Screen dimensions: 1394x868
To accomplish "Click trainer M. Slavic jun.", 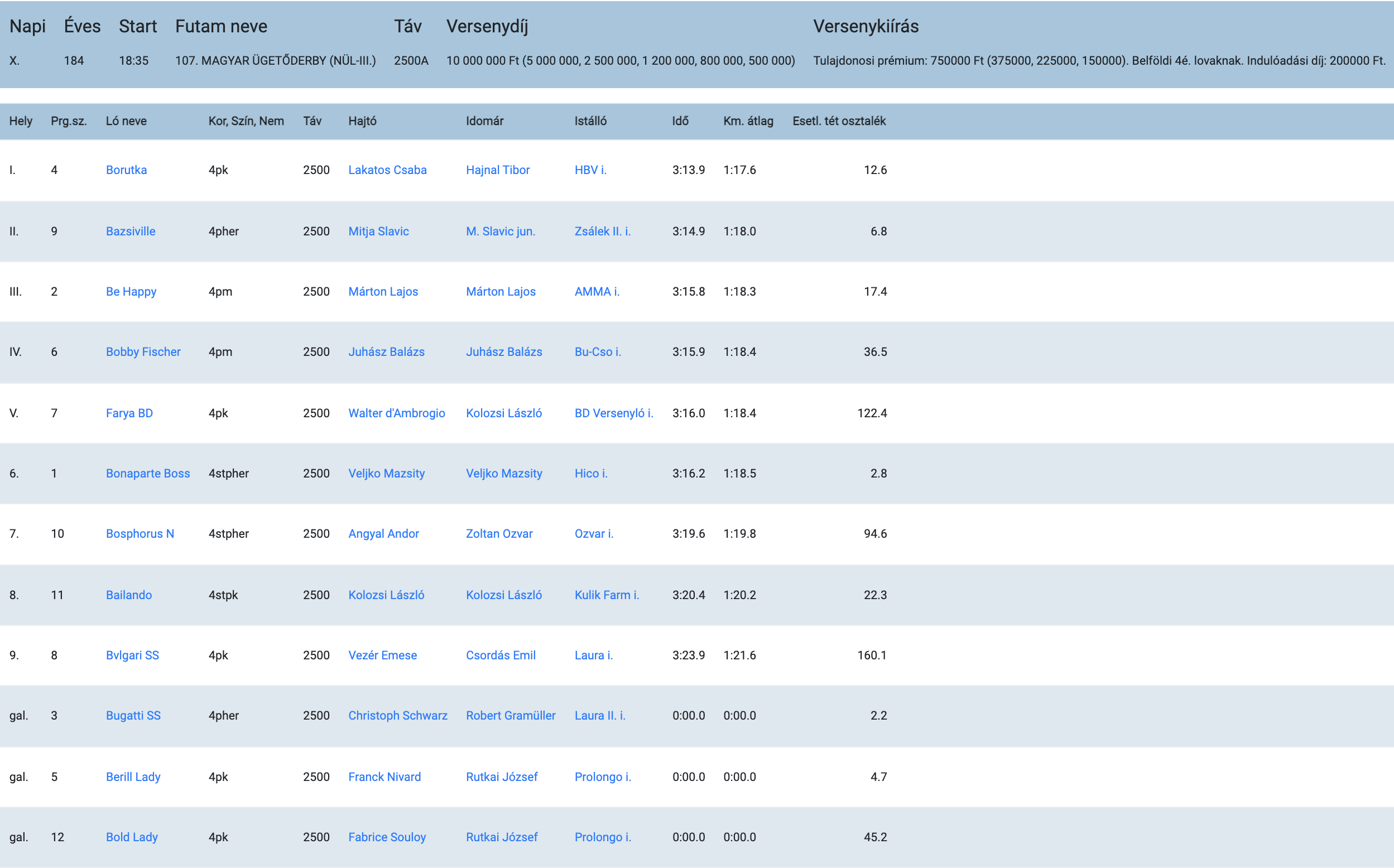I will [x=501, y=232].
